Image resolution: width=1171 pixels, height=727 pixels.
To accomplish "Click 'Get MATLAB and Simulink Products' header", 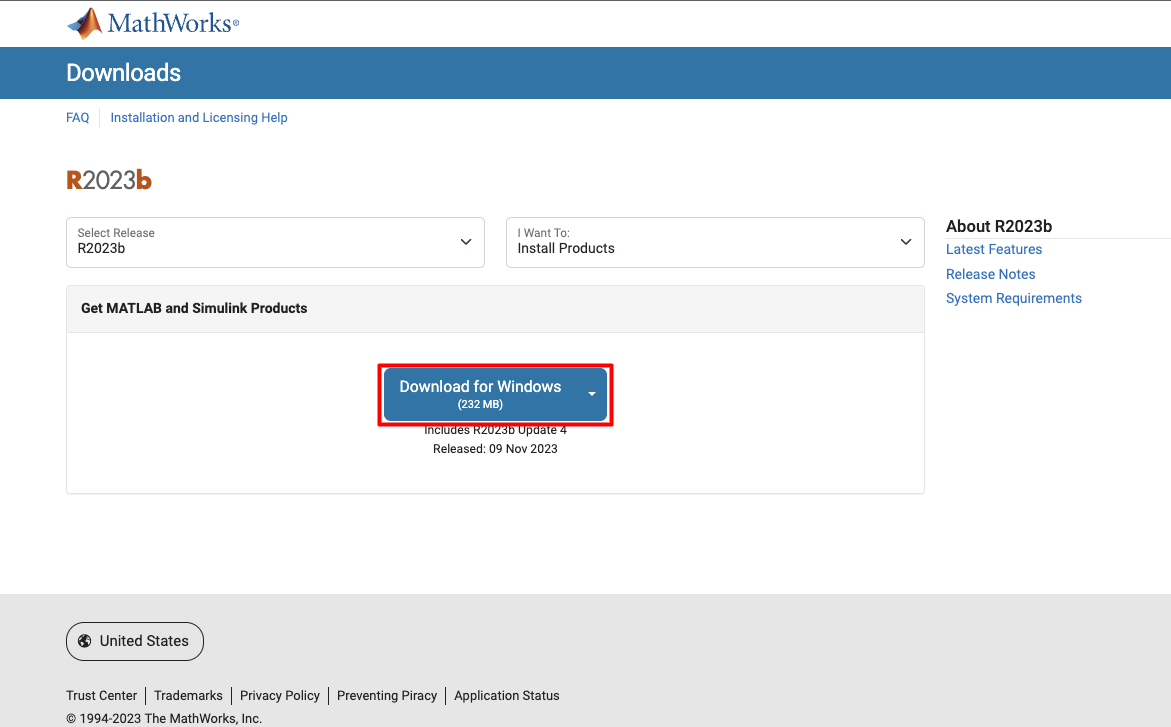I will 194,308.
